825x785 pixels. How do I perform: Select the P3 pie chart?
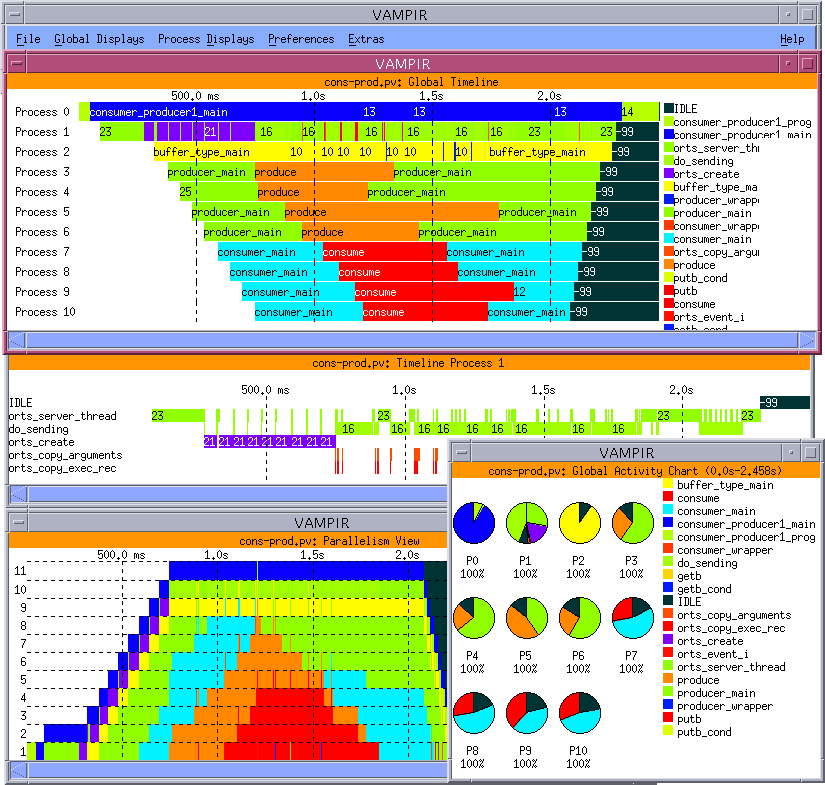(x=632, y=522)
